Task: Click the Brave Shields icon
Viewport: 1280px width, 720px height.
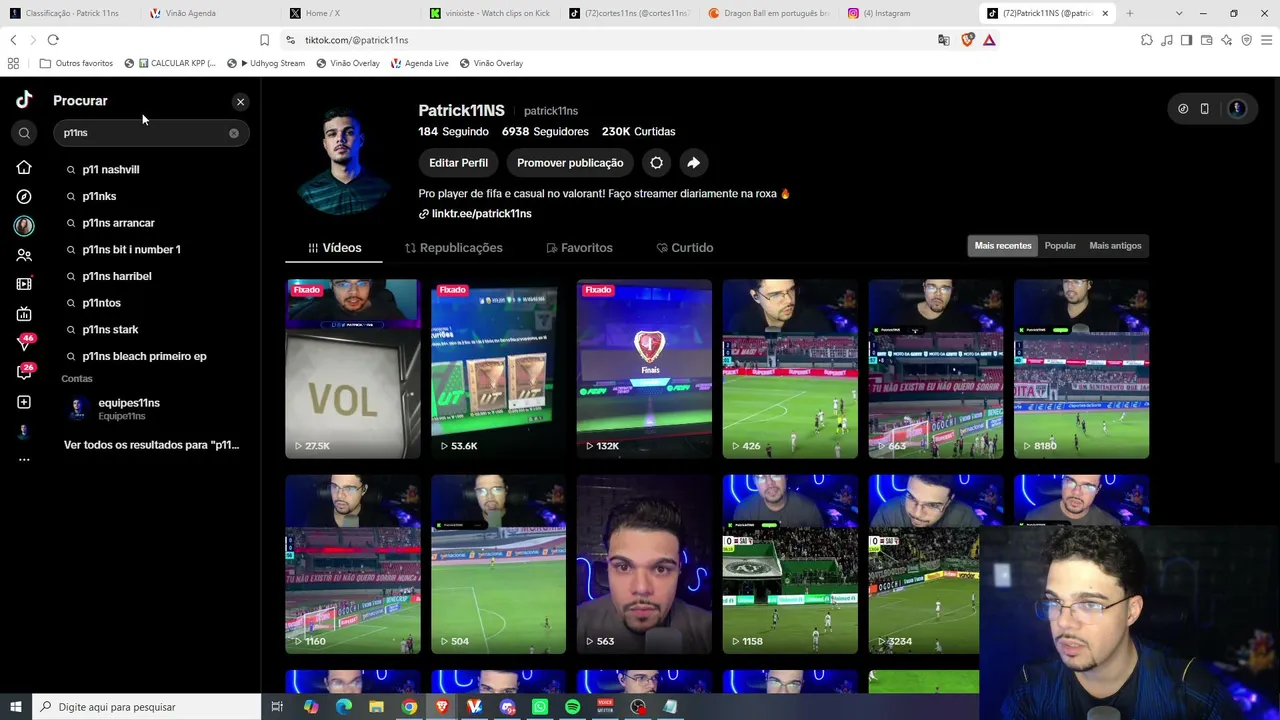Action: pyautogui.click(x=967, y=40)
